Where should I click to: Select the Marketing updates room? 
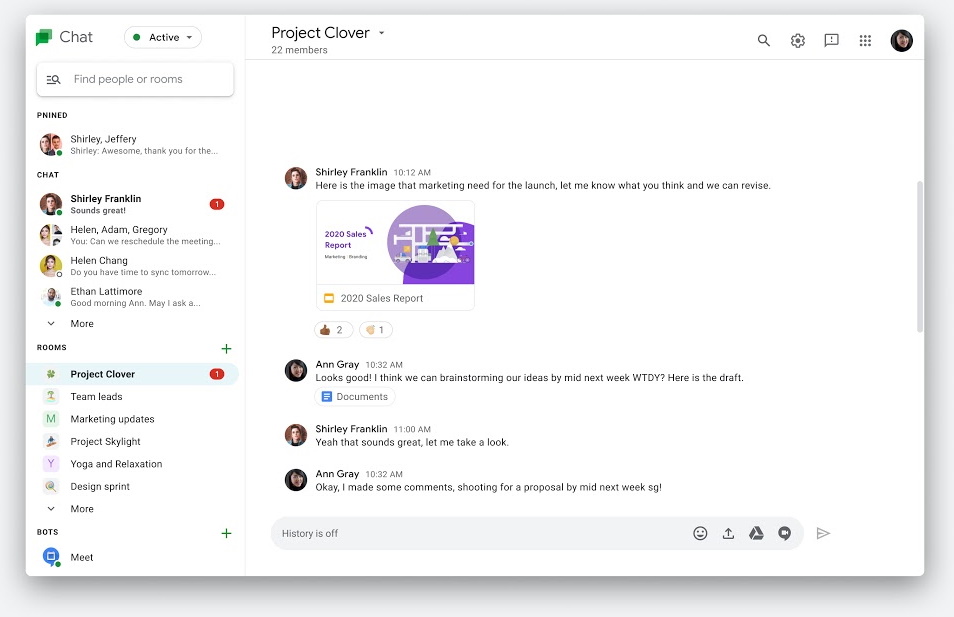click(x=112, y=418)
